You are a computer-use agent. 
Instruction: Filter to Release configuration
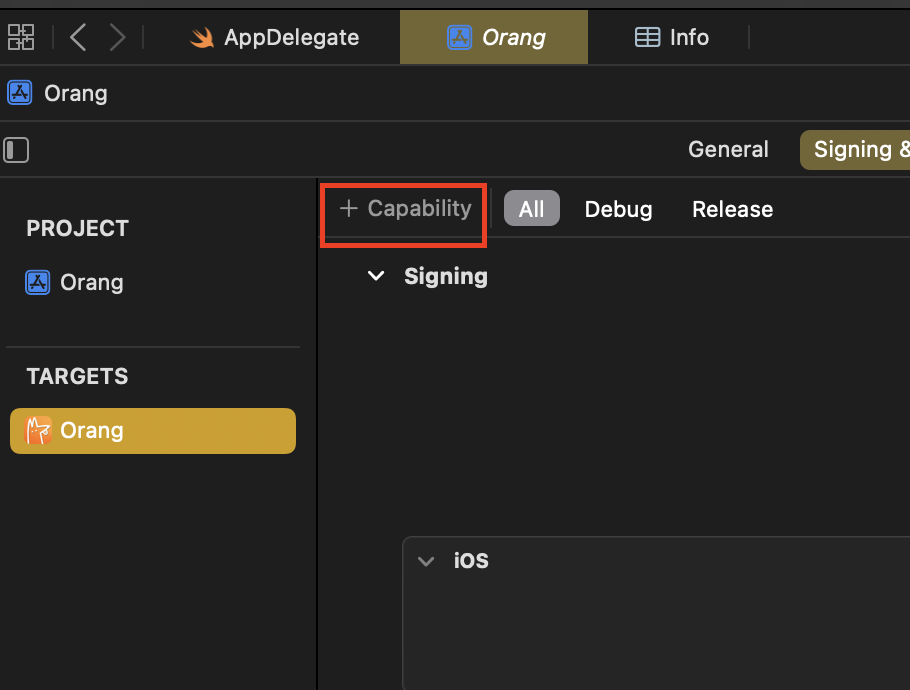732,209
